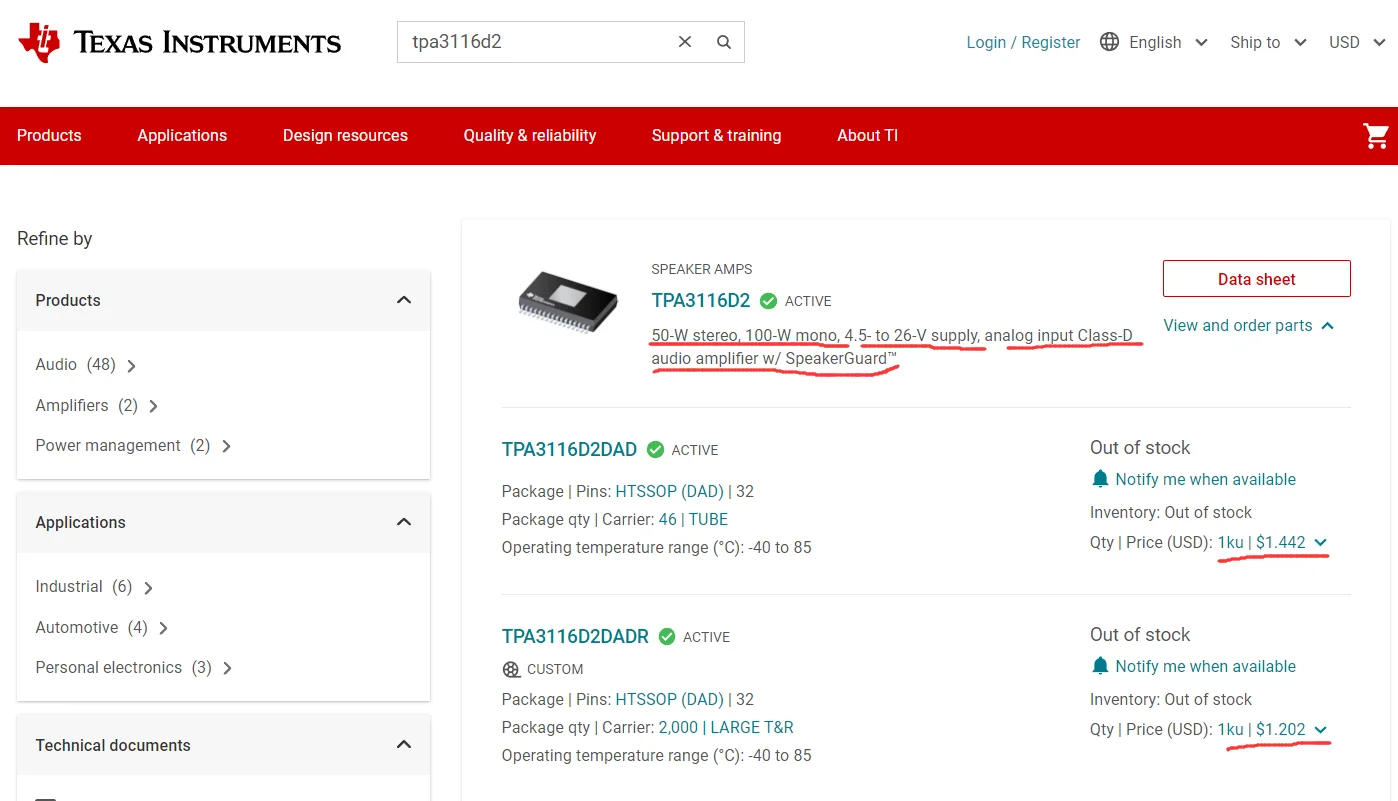
Task: Open the TPA3116D2DAD part link
Action: [x=569, y=450]
